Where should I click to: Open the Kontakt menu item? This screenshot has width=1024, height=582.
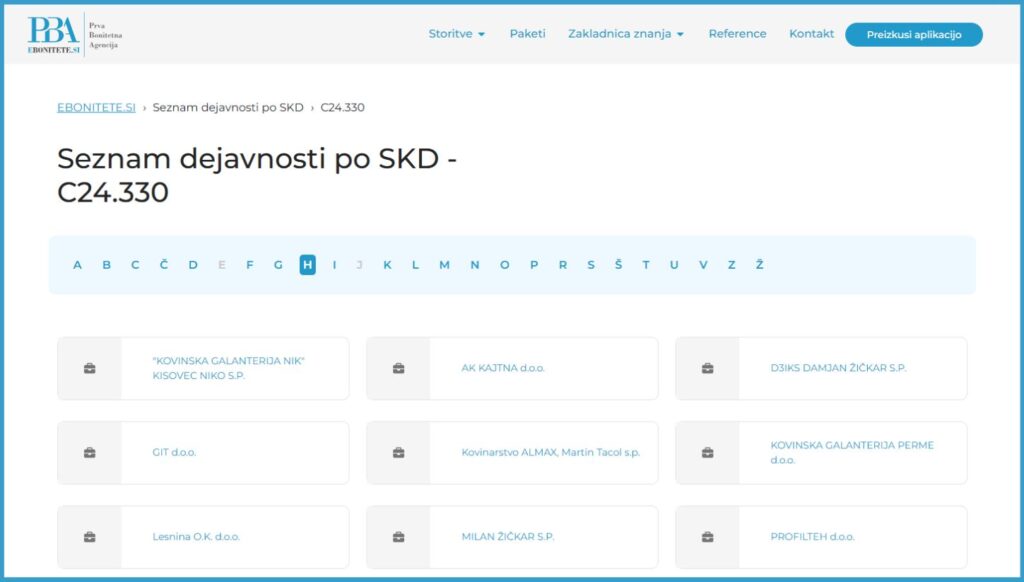coord(811,34)
